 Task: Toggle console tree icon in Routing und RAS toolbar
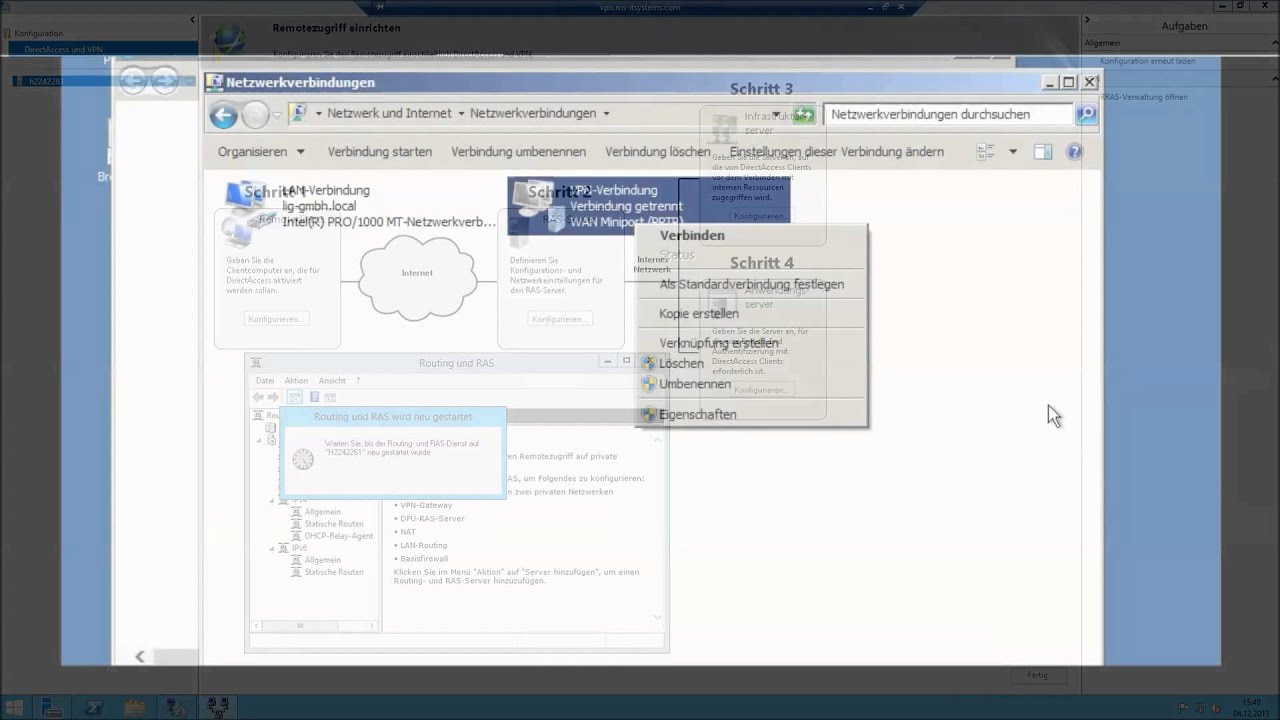click(295, 397)
